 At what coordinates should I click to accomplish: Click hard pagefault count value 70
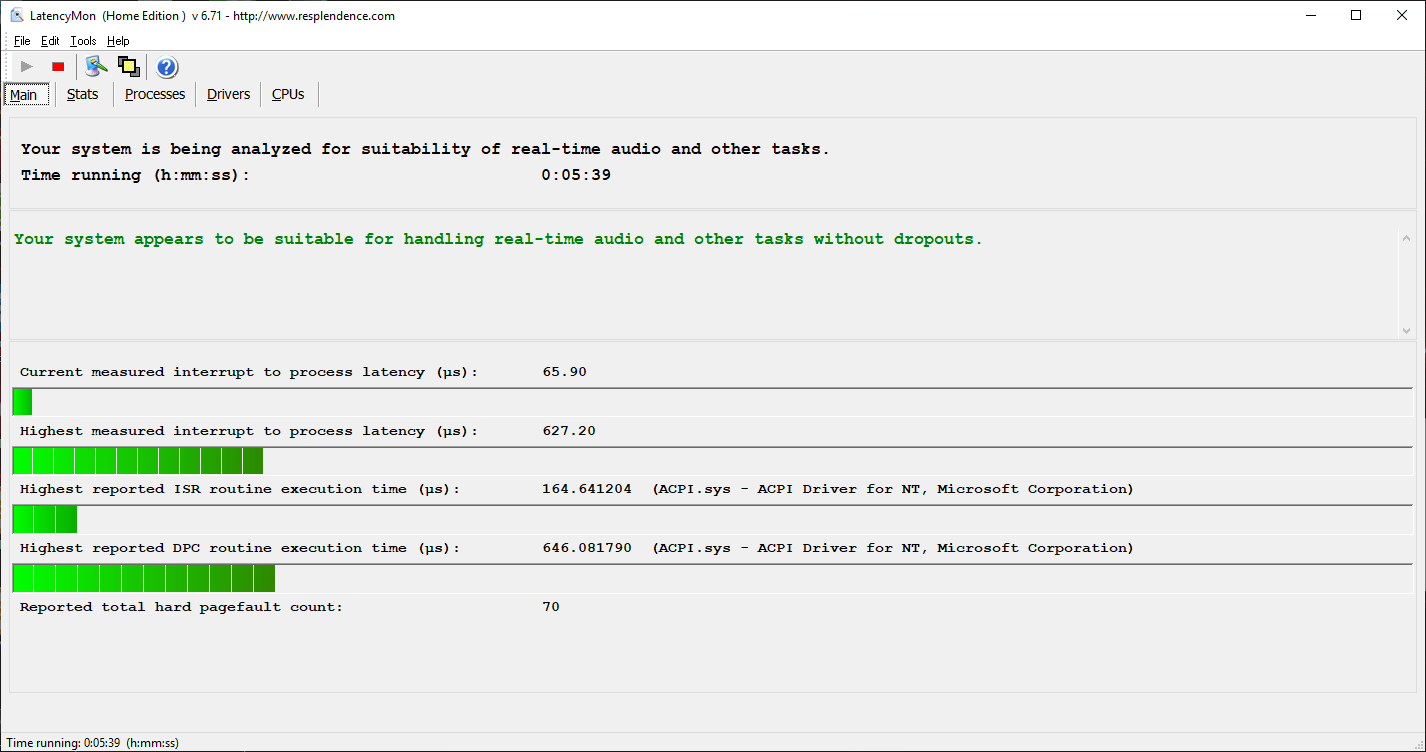point(551,607)
